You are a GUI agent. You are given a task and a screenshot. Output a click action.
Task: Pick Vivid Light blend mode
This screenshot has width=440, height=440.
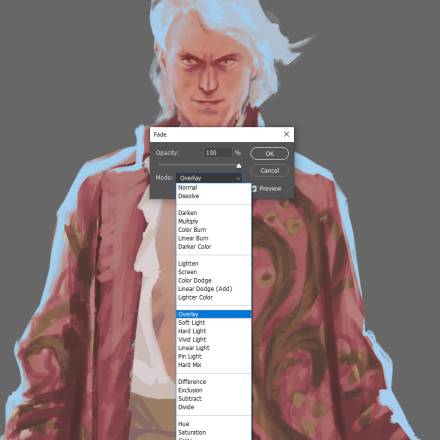tap(214, 339)
